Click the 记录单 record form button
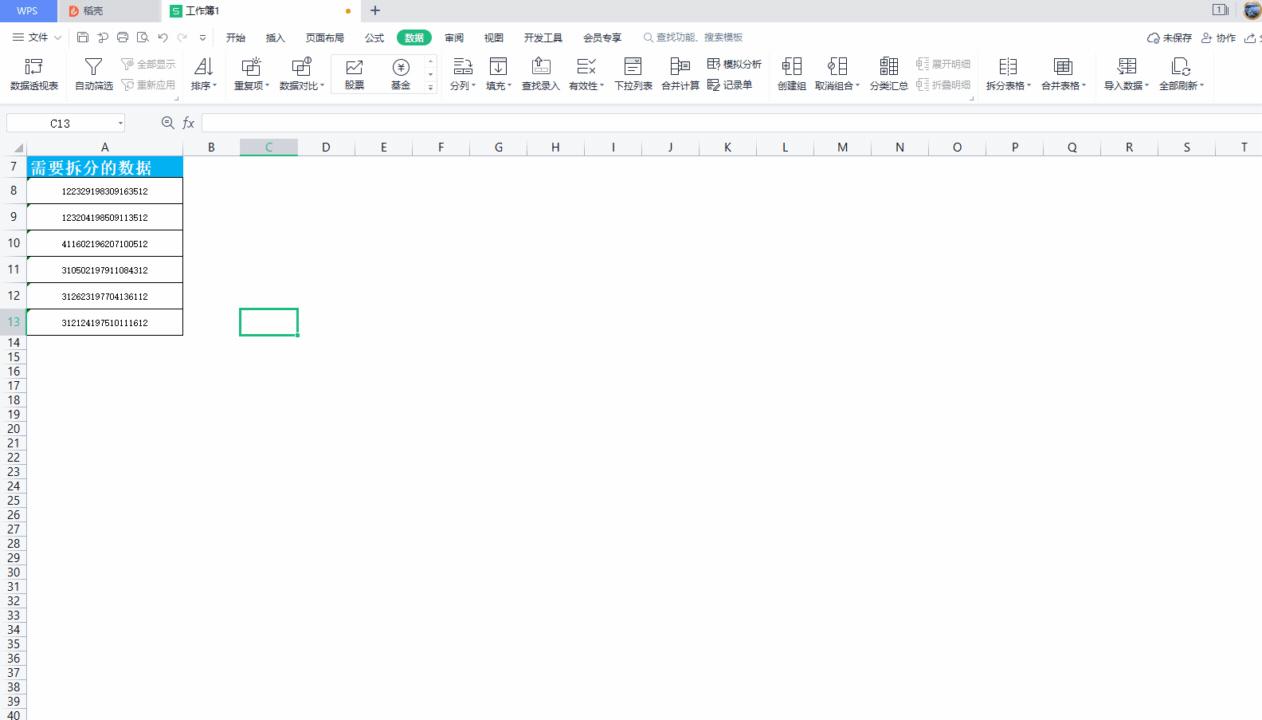 point(730,84)
